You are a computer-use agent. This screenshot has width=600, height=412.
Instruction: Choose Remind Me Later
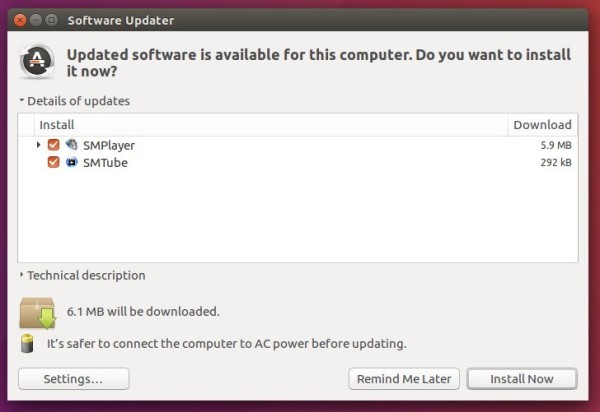[x=404, y=379]
